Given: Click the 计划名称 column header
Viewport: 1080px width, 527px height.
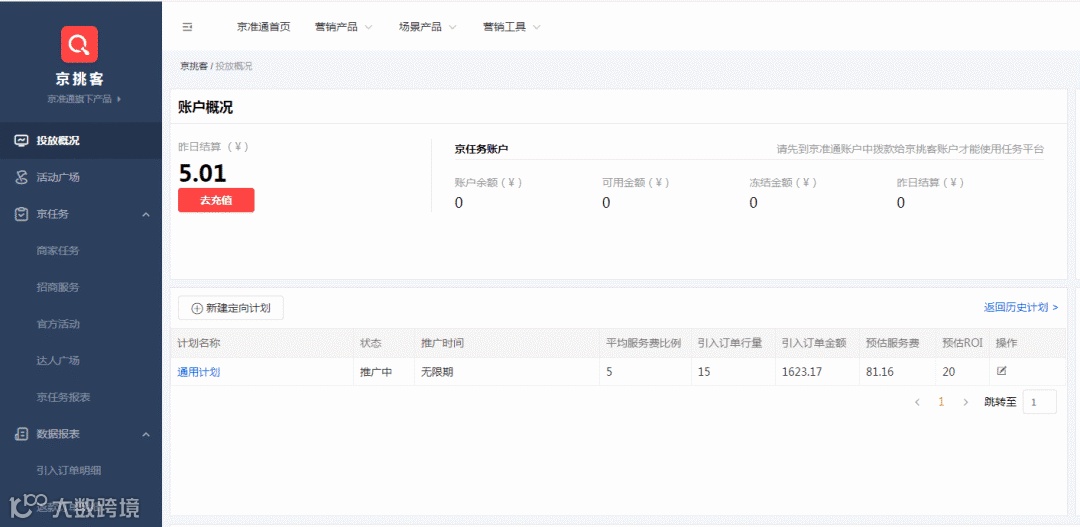Looking at the screenshot, I should (x=199, y=343).
